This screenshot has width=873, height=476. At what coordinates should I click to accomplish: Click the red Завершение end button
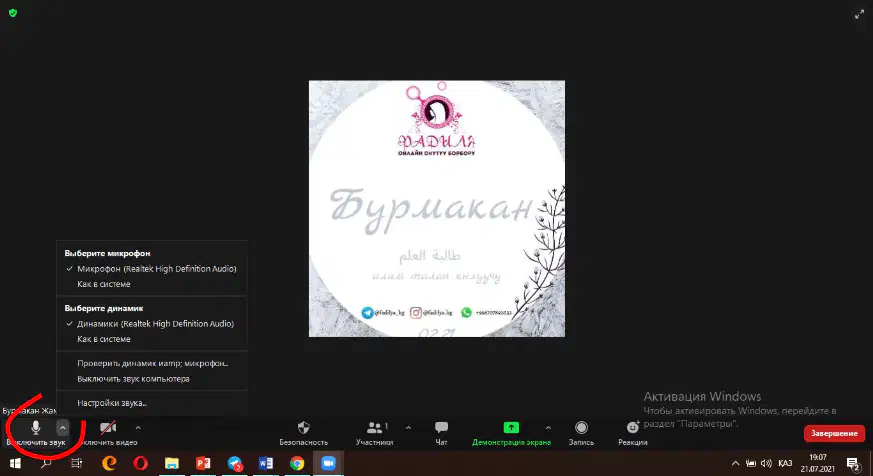pyautogui.click(x=834, y=433)
